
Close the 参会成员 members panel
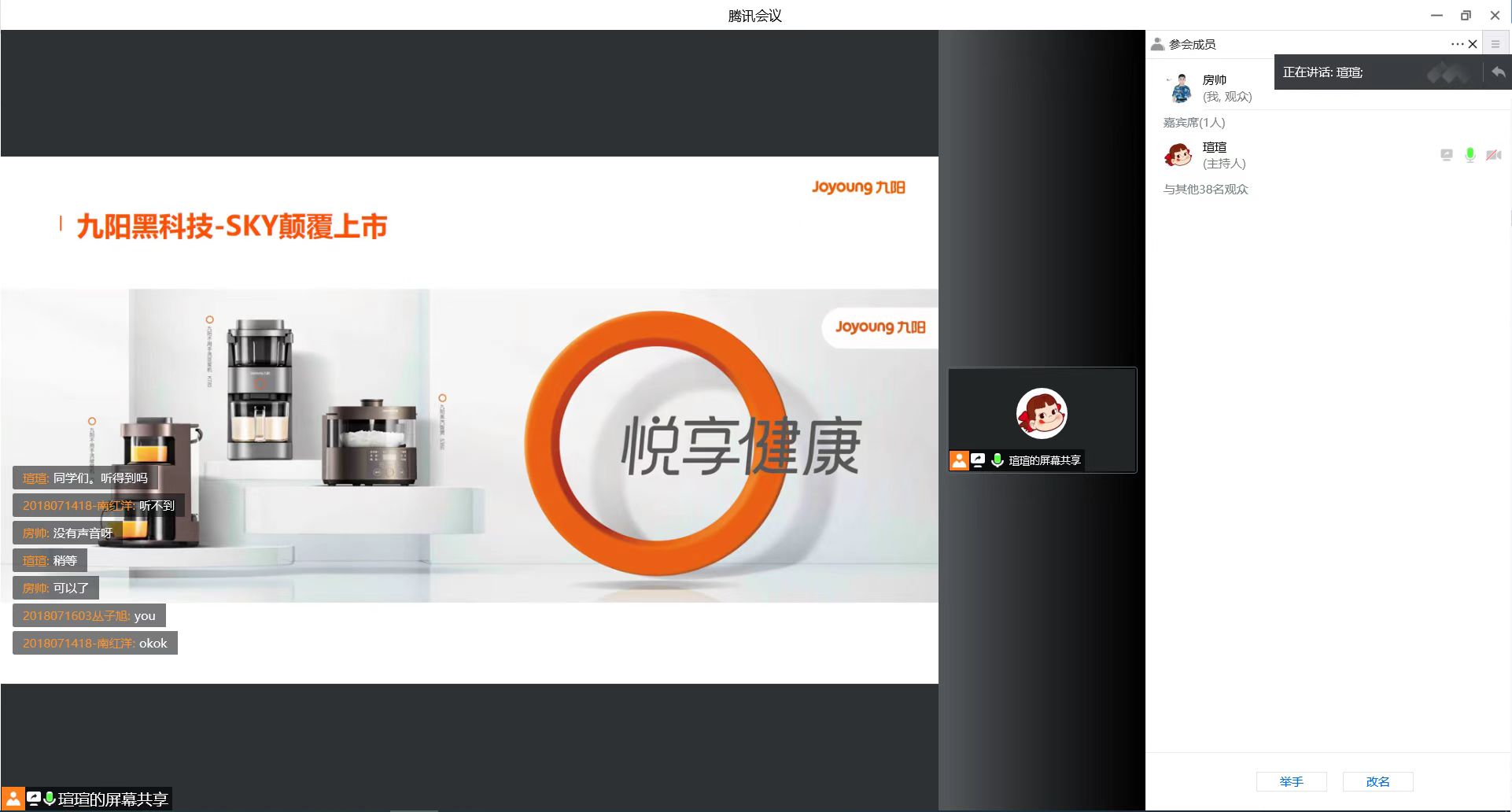point(1473,44)
